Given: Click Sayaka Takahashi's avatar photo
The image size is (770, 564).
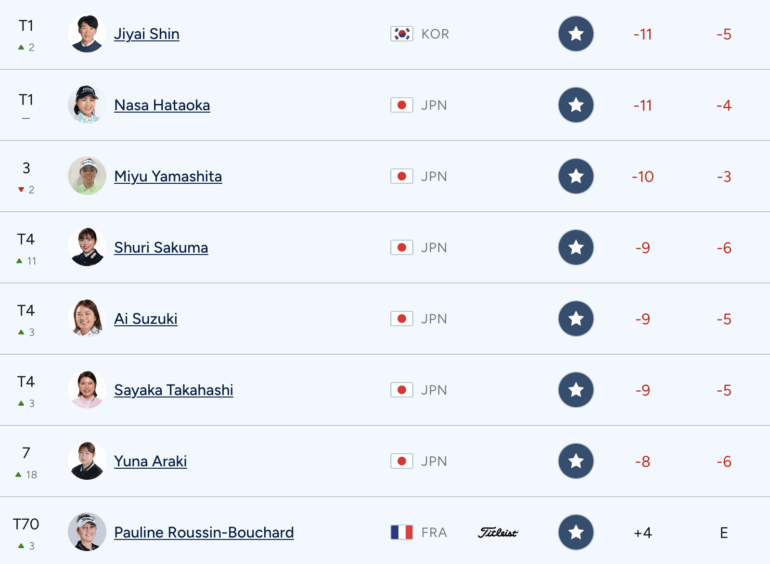Looking at the screenshot, I should [87, 390].
